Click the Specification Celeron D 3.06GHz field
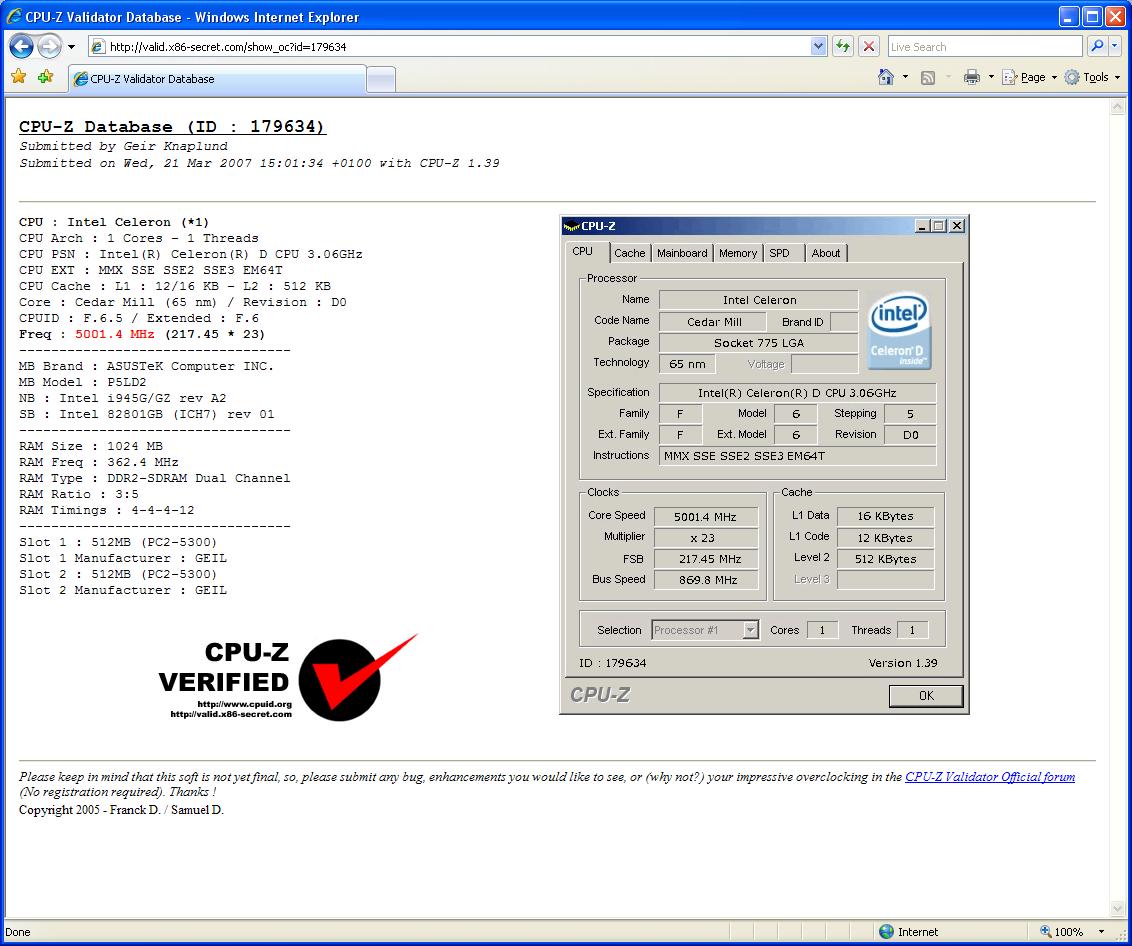The width and height of the screenshot is (1132, 946). 797,394
